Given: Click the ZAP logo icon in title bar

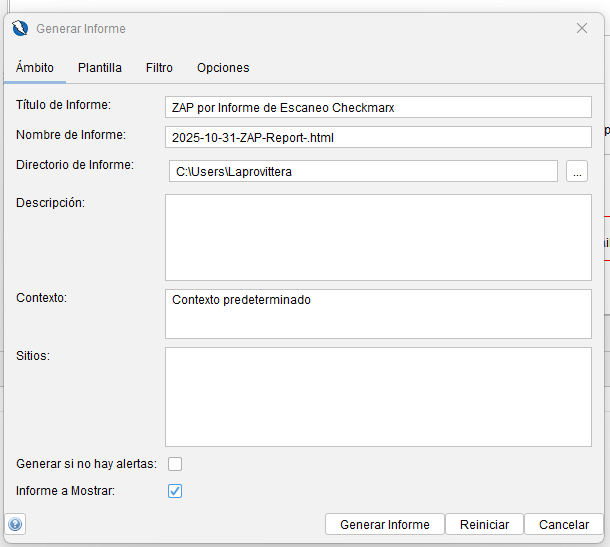Looking at the screenshot, I should coord(20,29).
